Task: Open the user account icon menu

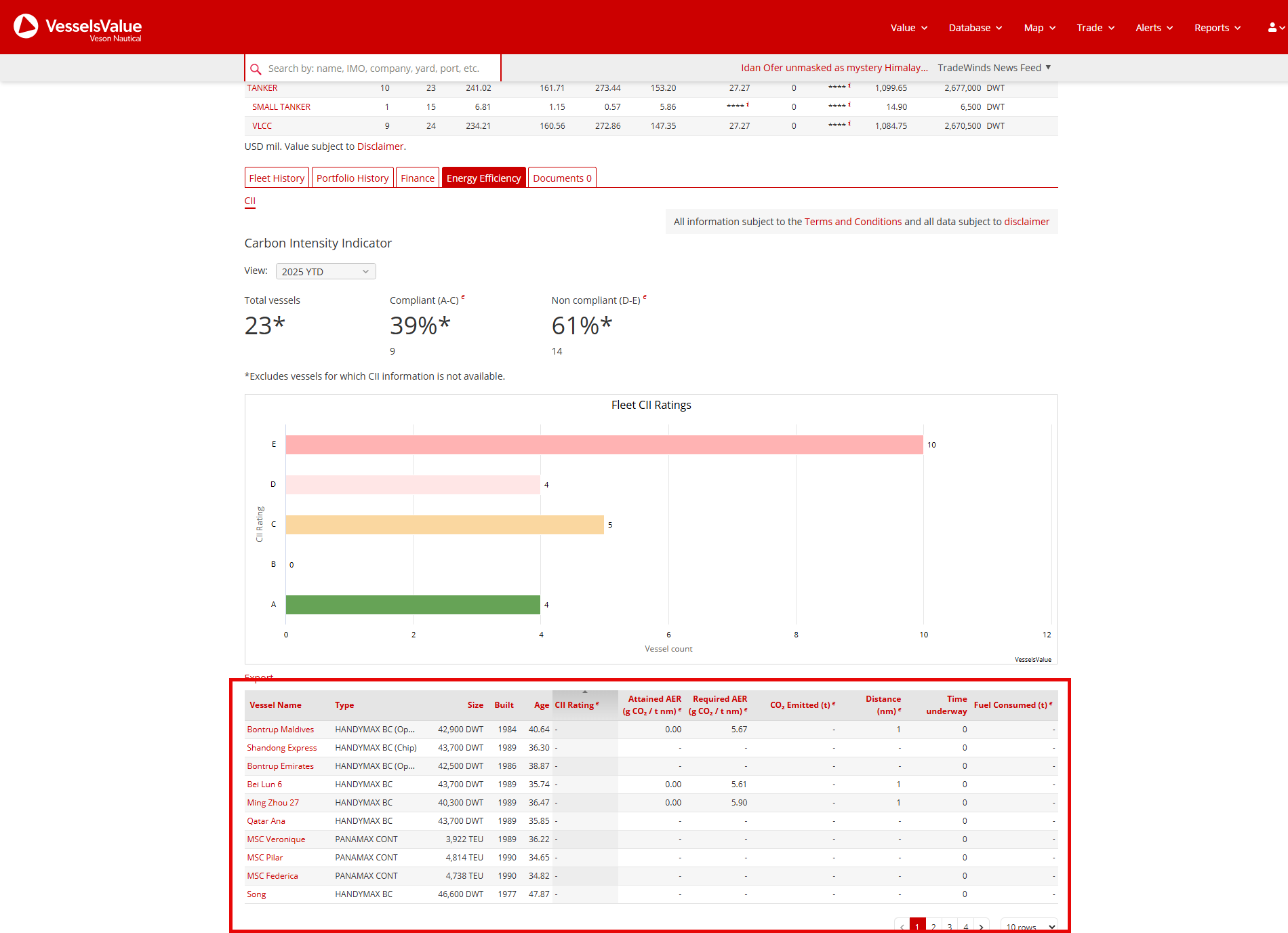Action: pyautogui.click(x=1272, y=28)
